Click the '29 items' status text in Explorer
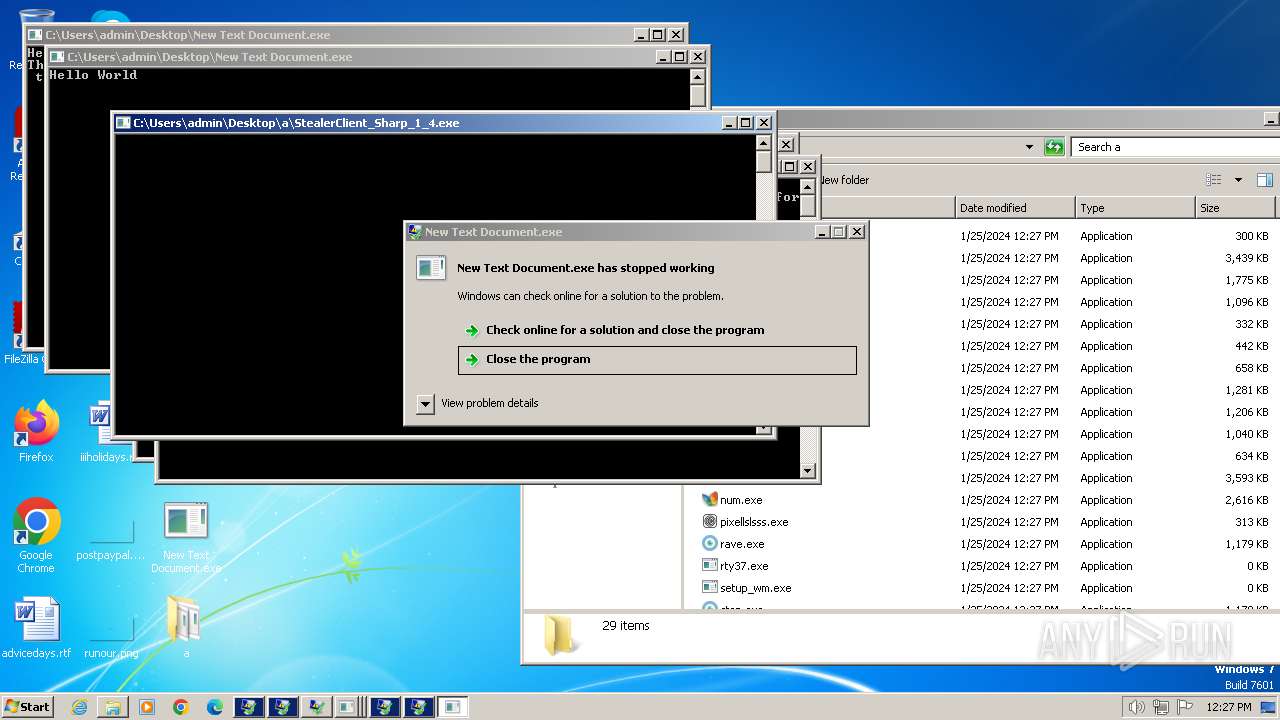This screenshot has width=1280, height=720. 626,626
